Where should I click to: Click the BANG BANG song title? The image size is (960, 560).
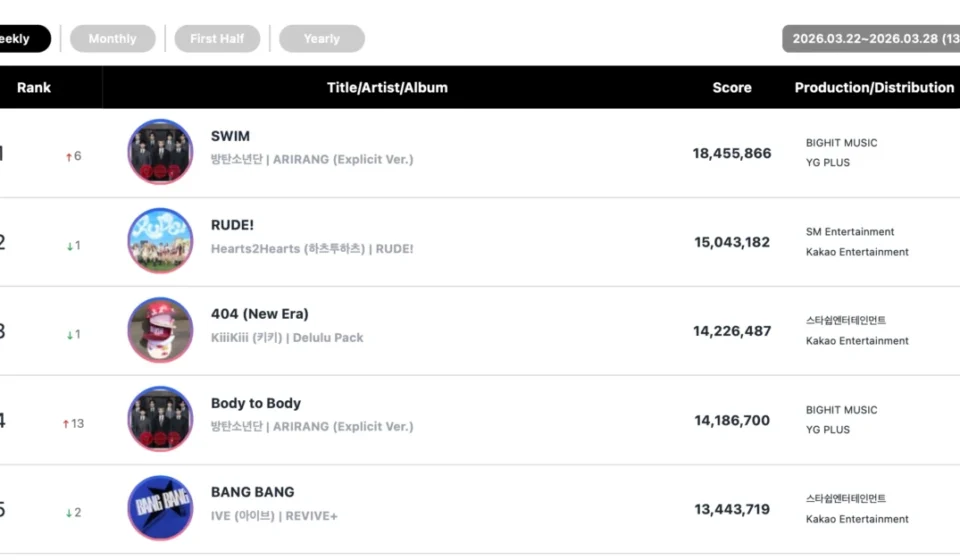tap(252, 492)
